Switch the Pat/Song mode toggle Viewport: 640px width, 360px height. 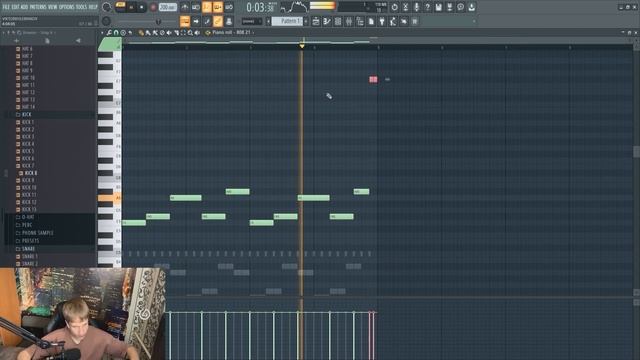[x=120, y=7]
